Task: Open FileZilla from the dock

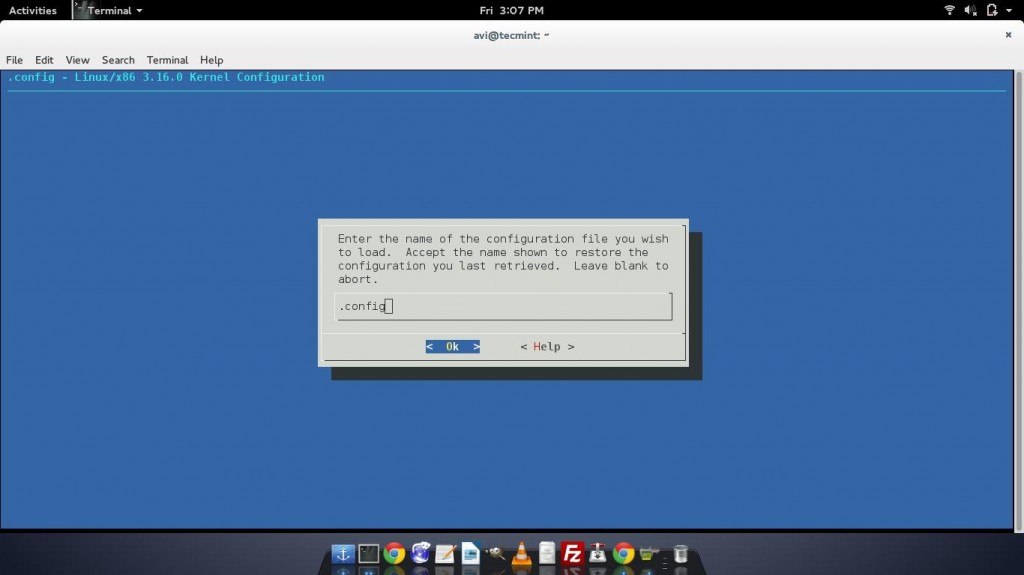Action: point(572,553)
